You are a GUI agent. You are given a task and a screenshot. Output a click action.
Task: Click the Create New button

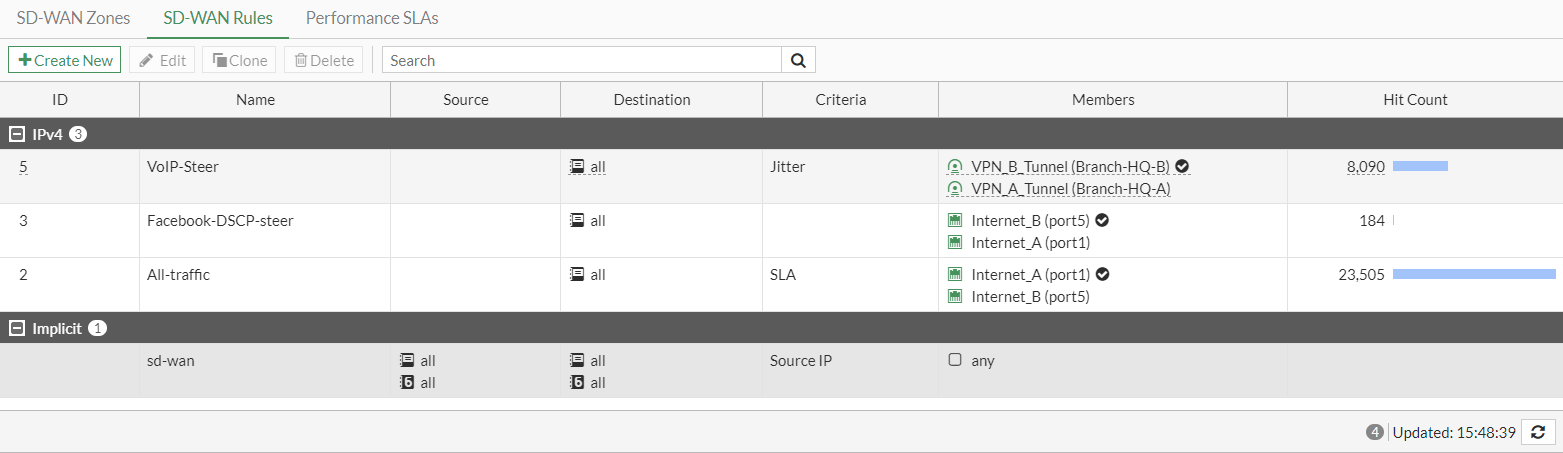click(65, 60)
